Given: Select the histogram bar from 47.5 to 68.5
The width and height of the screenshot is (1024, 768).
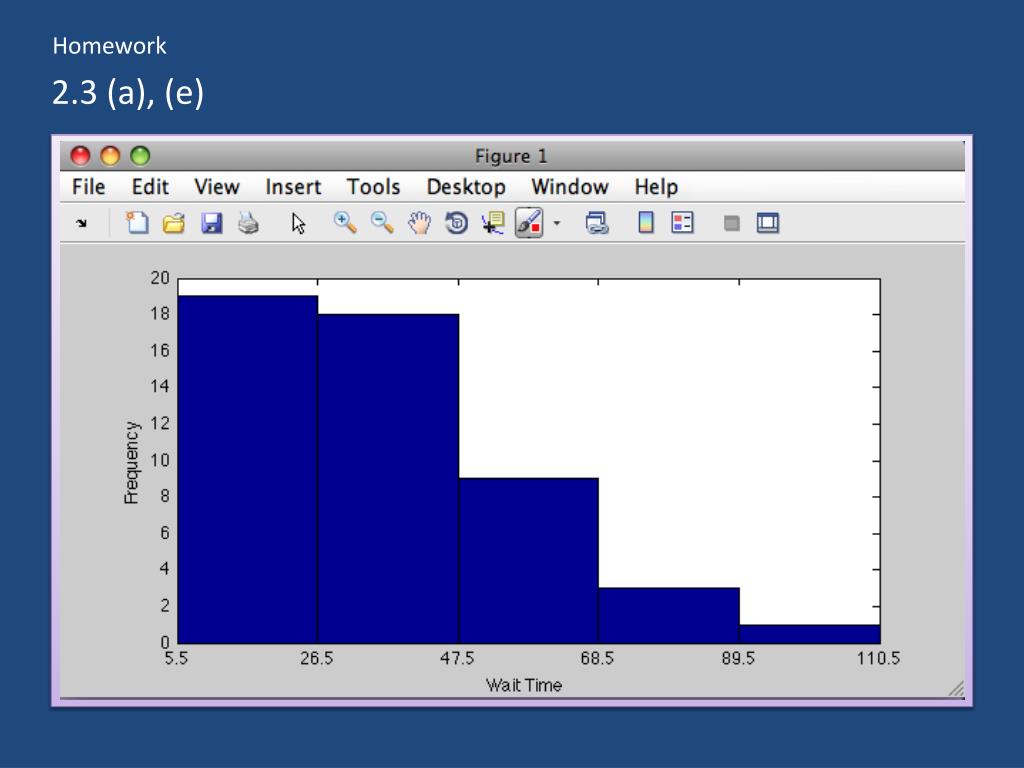Looking at the screenshot, I should 529,561.
